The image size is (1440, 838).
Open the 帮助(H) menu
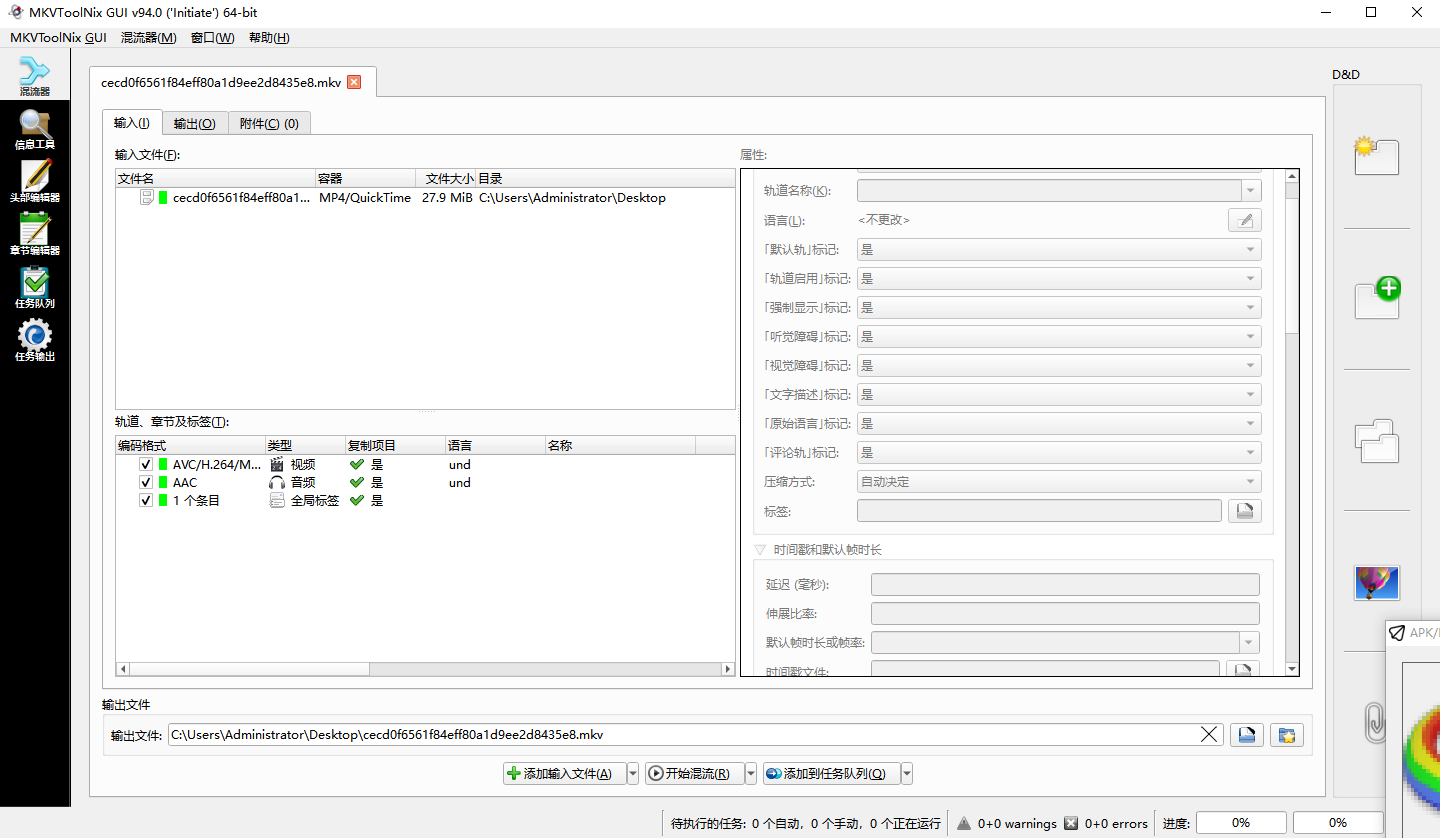[269, 38]
